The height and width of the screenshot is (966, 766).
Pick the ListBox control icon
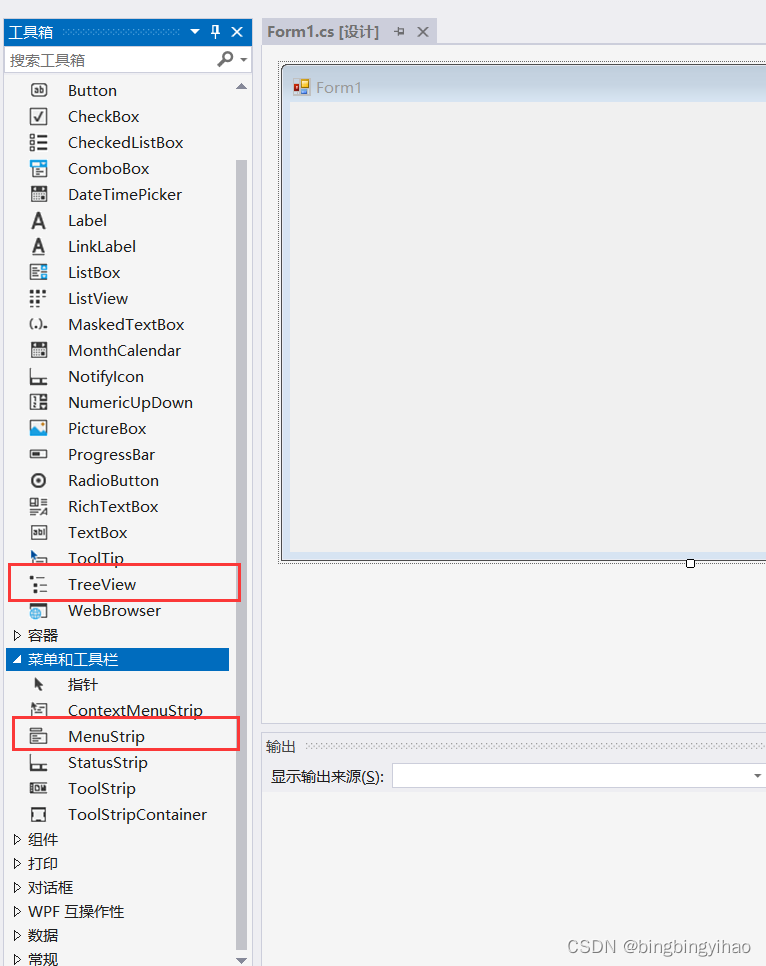(x=39, y=272)
